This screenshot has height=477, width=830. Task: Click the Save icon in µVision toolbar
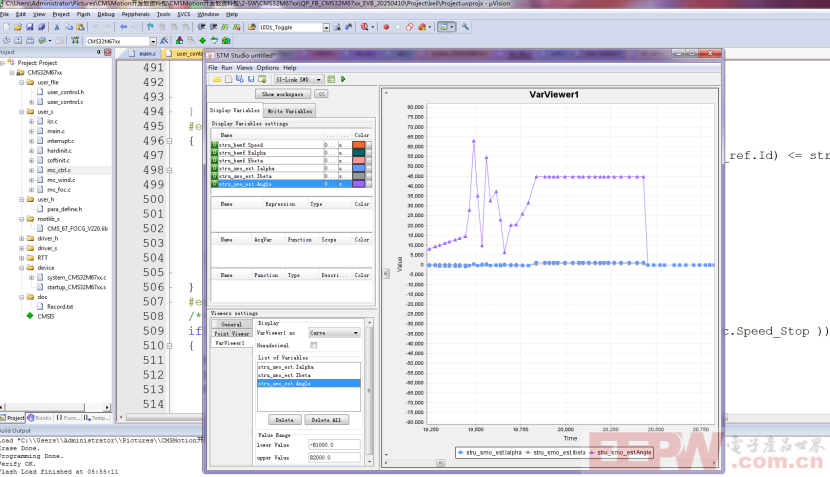30,27
